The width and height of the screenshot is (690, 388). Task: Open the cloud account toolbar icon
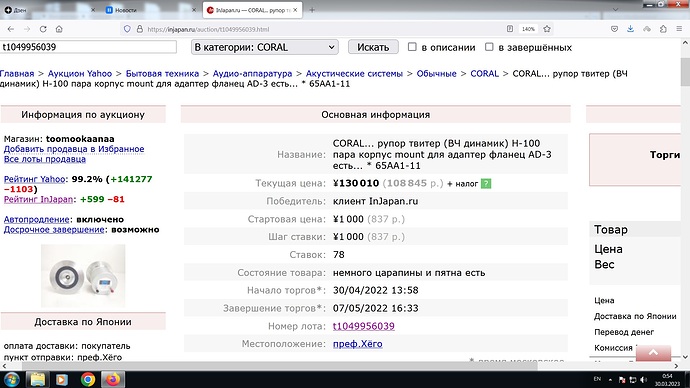click(647, 29)
